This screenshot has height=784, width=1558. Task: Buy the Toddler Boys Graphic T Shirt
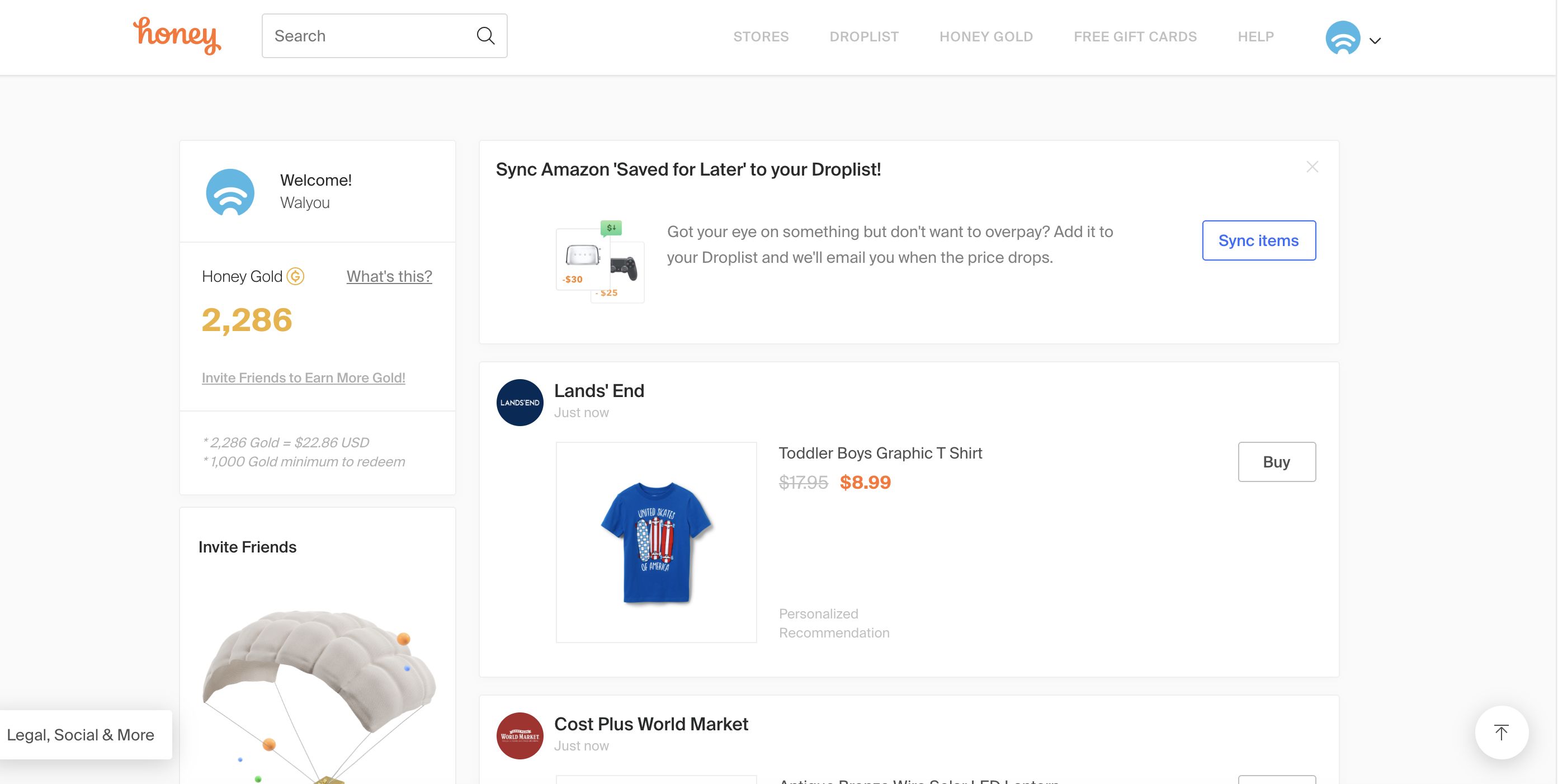coord(1277,461)
